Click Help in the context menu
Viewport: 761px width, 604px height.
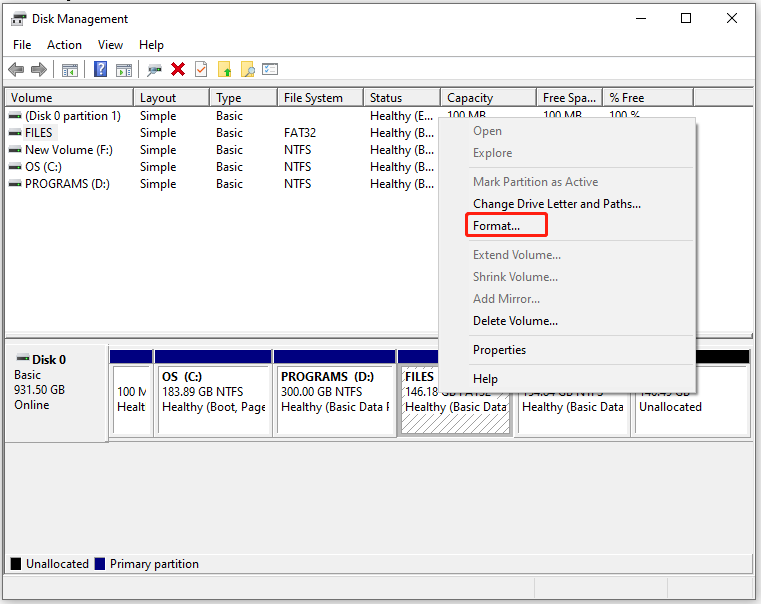tap(485, 378)
